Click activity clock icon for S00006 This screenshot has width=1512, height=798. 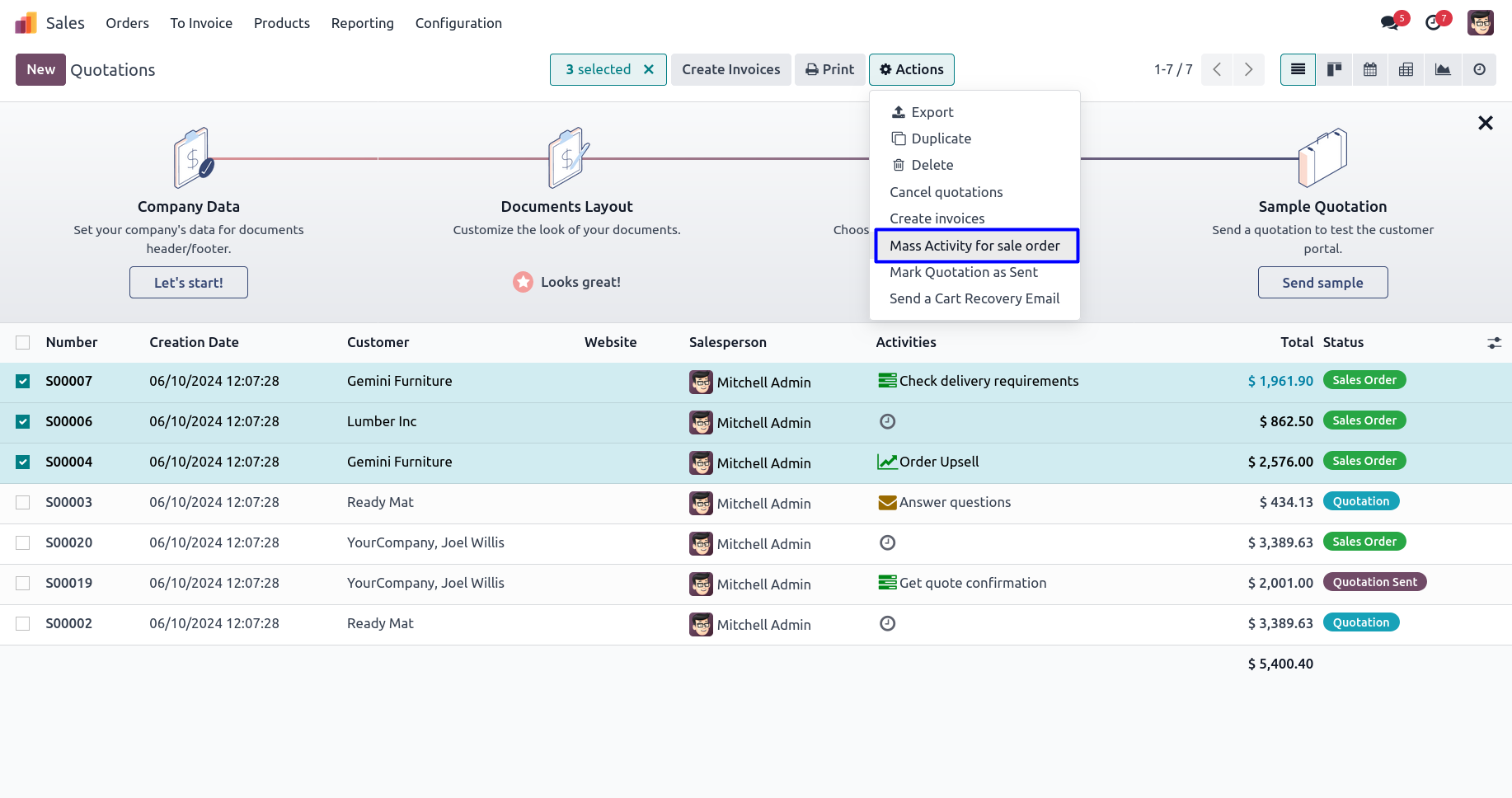click(887, 421)
